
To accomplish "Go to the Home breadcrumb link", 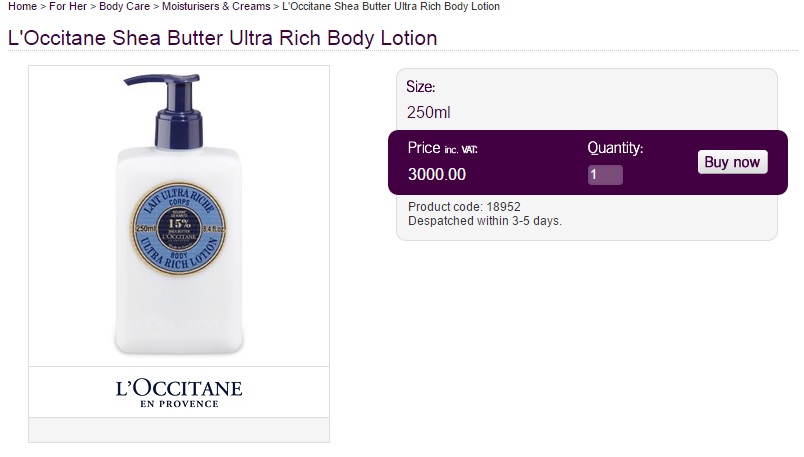I will coord(21,7).
